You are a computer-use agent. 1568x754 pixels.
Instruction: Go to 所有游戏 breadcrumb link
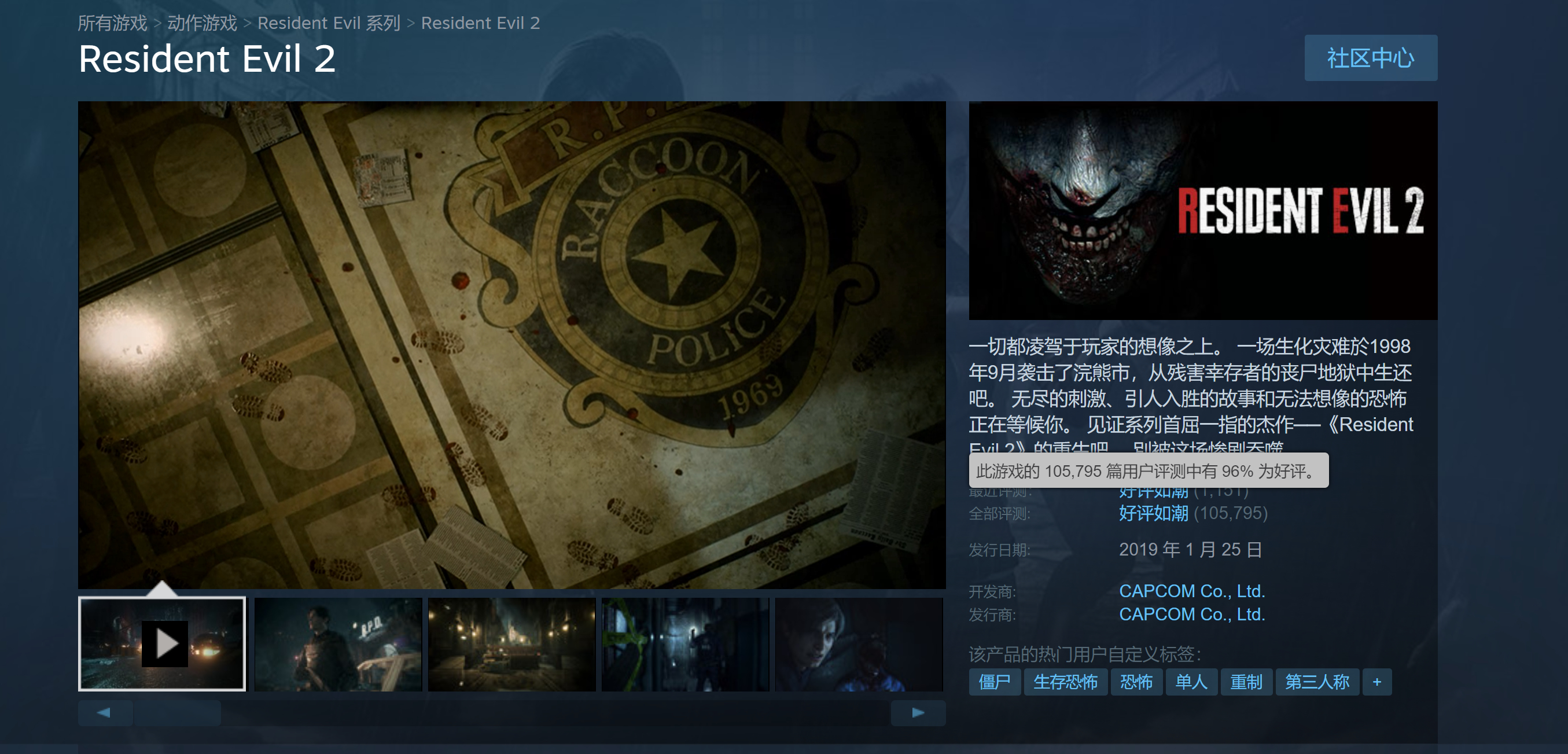point(113,23)
